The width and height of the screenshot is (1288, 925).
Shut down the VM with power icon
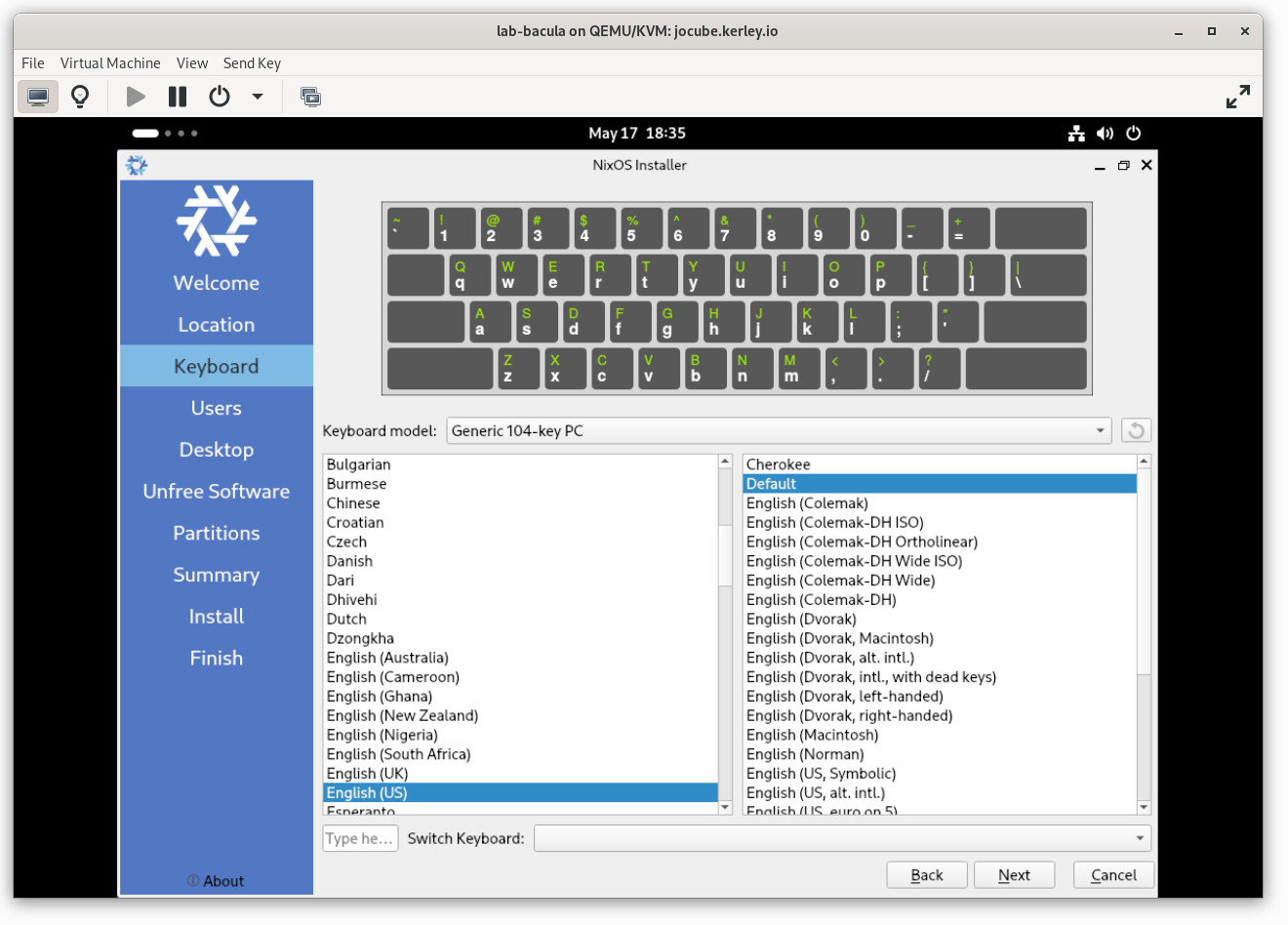click(x=220, y=97)
